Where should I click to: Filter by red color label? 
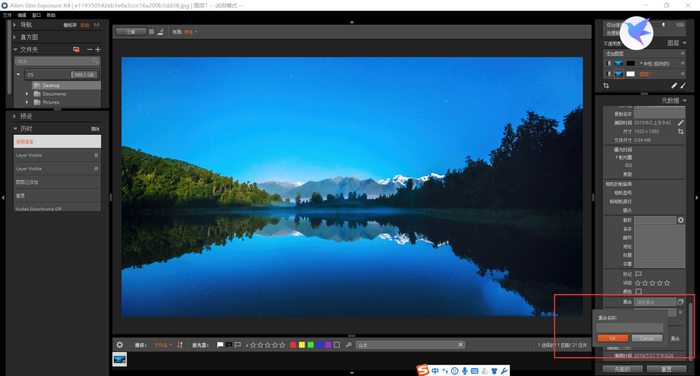coord(293,345)
